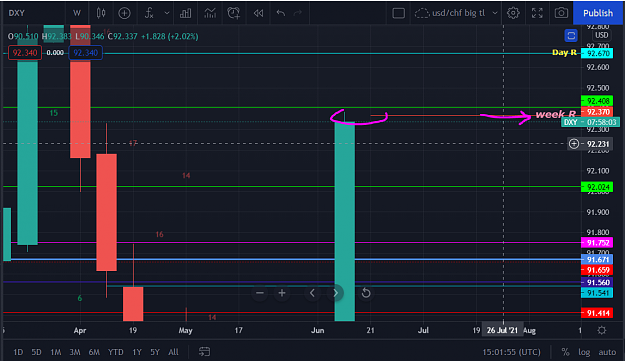Start bar replay with the rewind icon
This screenshot has height=361, width=625.
pos(258,13)
